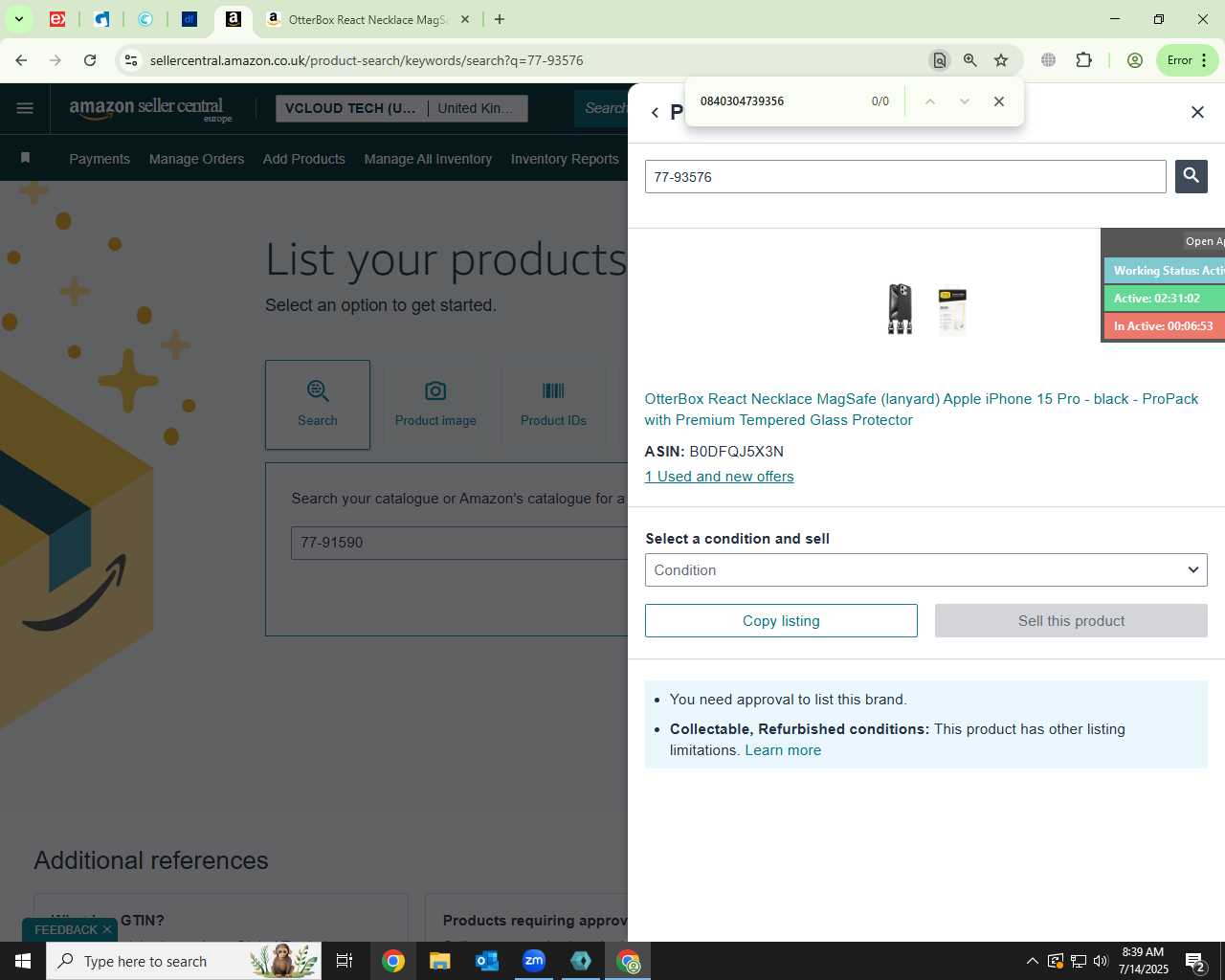Open the Manage Orders menu

coord(196,159)
